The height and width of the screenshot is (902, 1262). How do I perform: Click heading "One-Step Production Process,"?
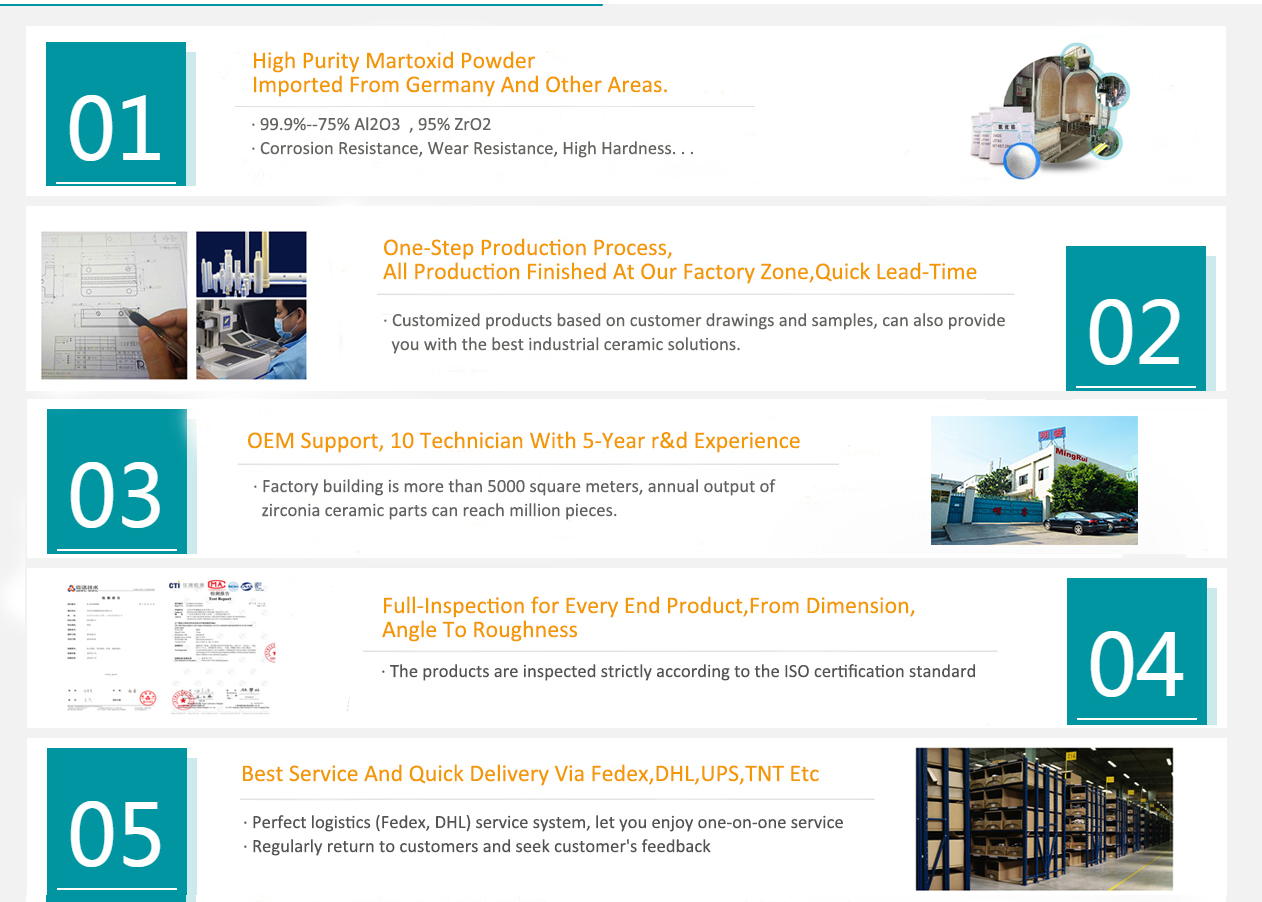pyautogui.click(x=528, y=248)
